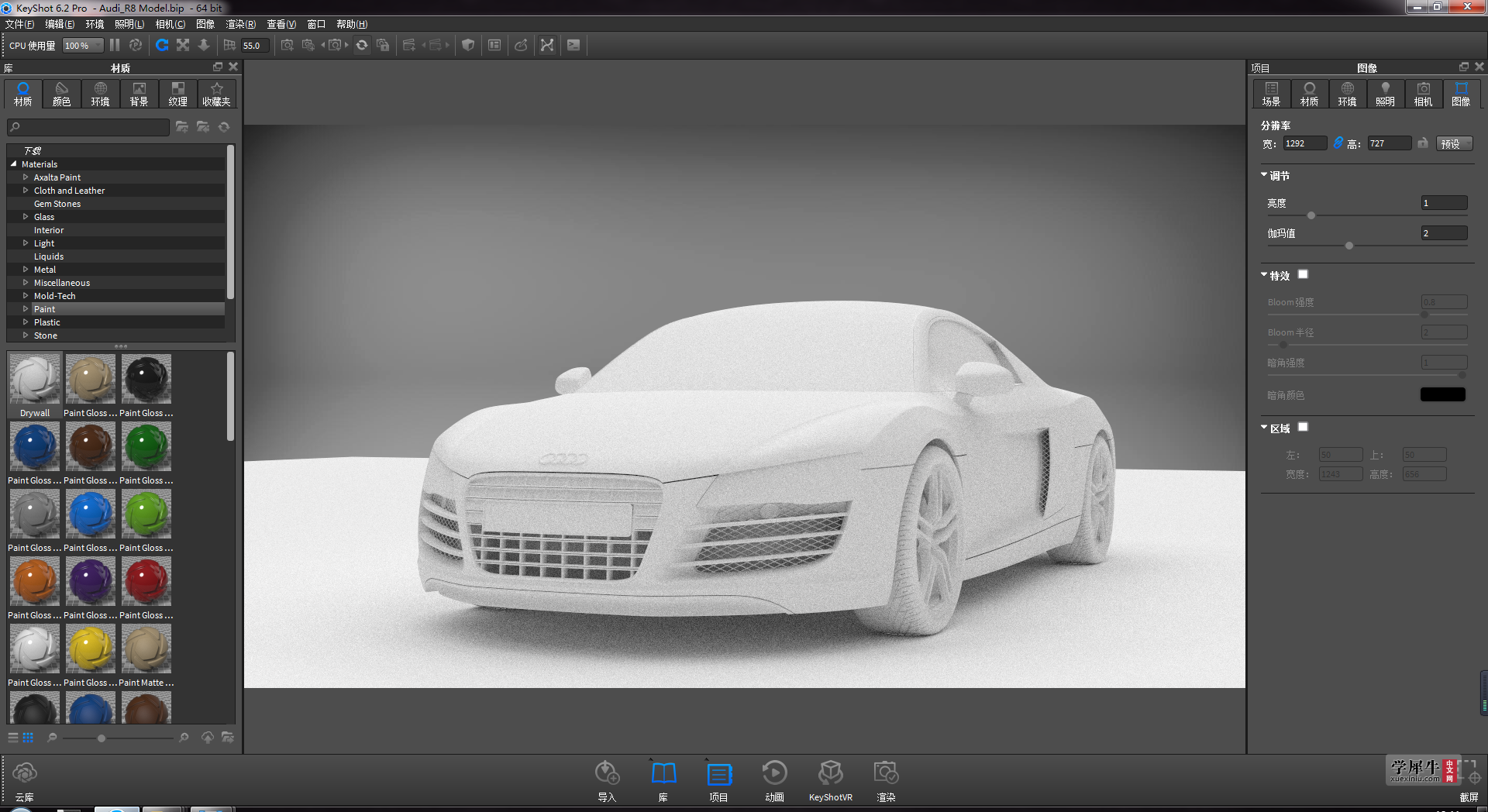Viewport: 1488px width, 812px height.
Task: Click the blue refresh icon in toolbar
Action: (162, 45)
